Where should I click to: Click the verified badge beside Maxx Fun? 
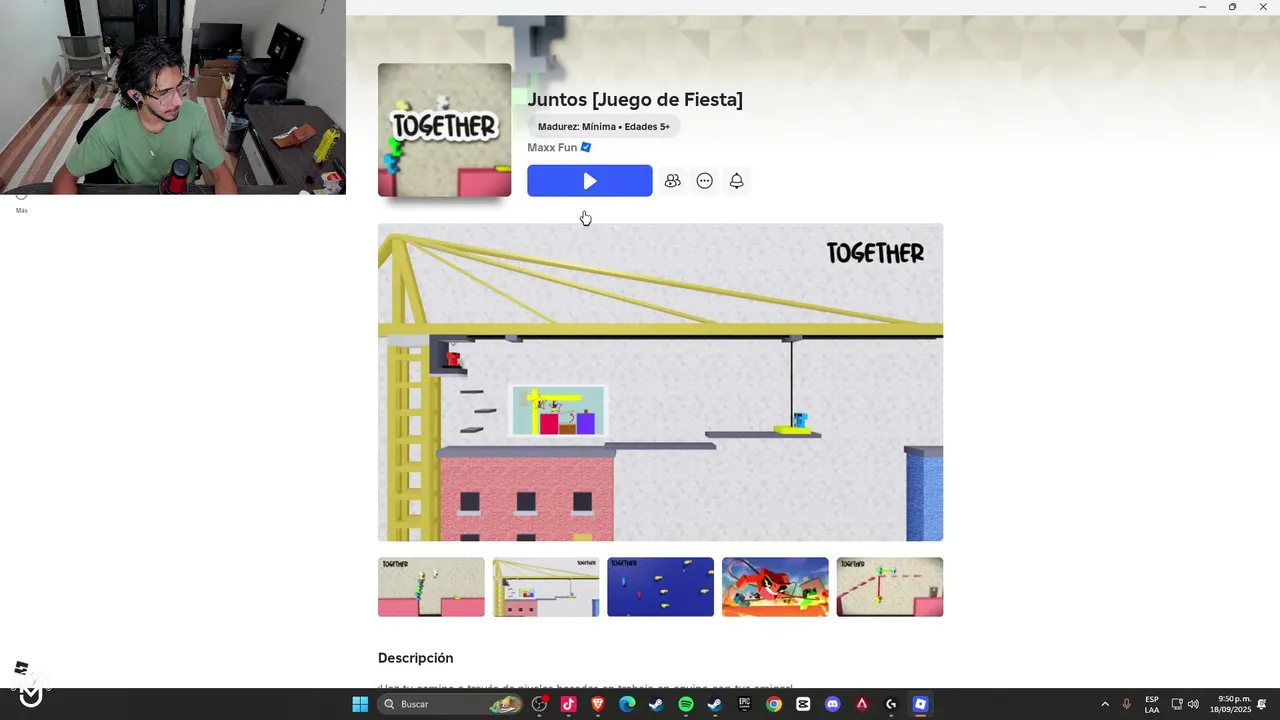[586, 147]
